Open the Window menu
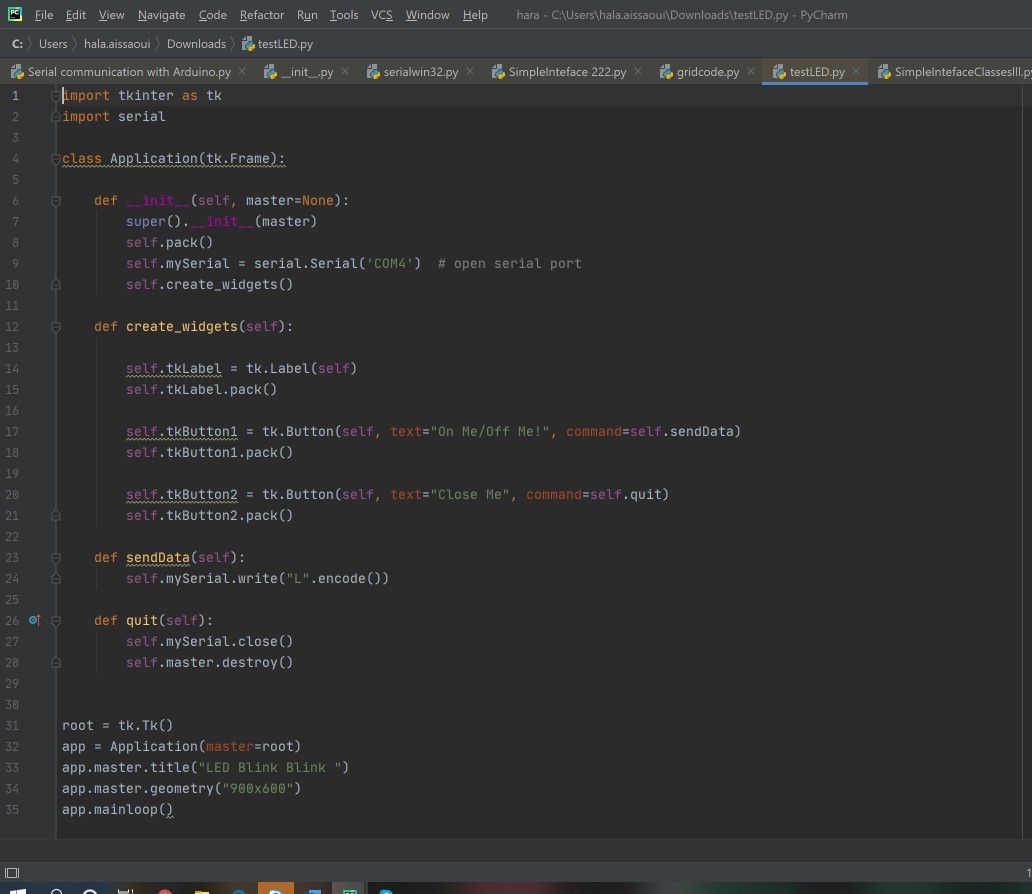Screen dimensions: 1032x894 coord(427,14)
